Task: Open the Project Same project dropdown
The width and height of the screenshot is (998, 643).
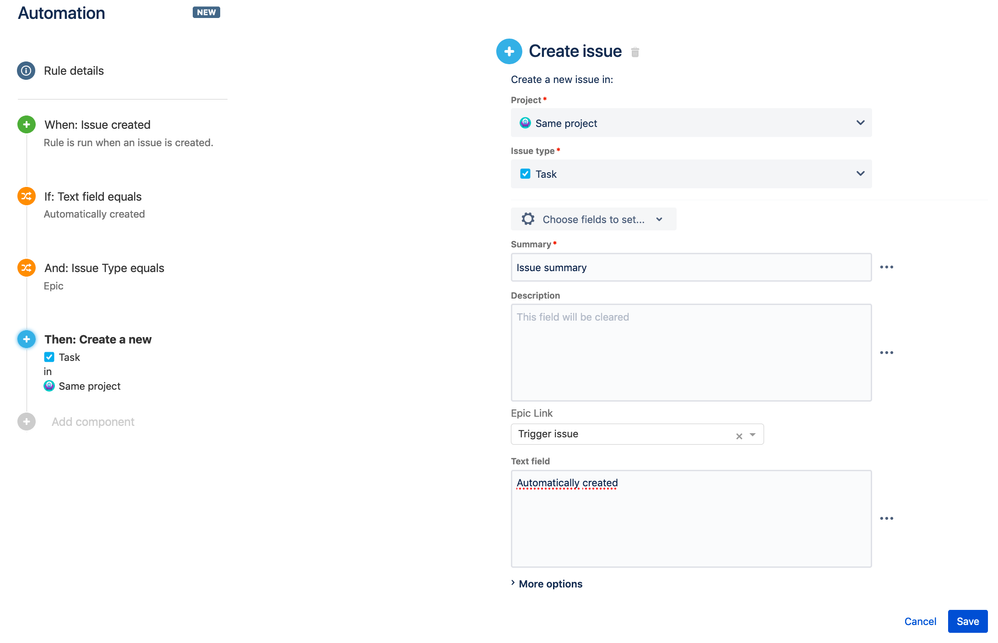Action: click(x=691, y=123)
